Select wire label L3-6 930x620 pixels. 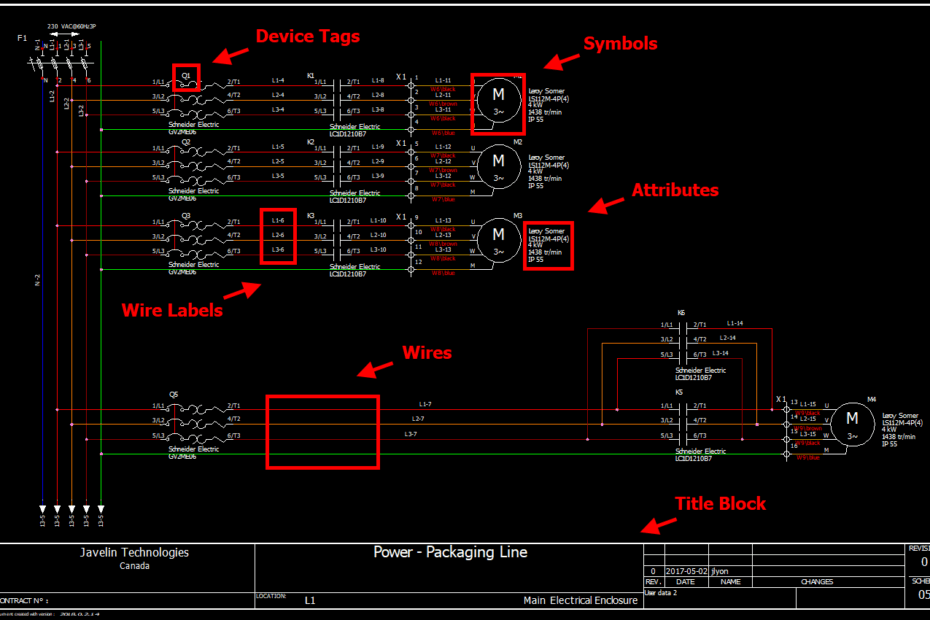click(x=278, y=250)
